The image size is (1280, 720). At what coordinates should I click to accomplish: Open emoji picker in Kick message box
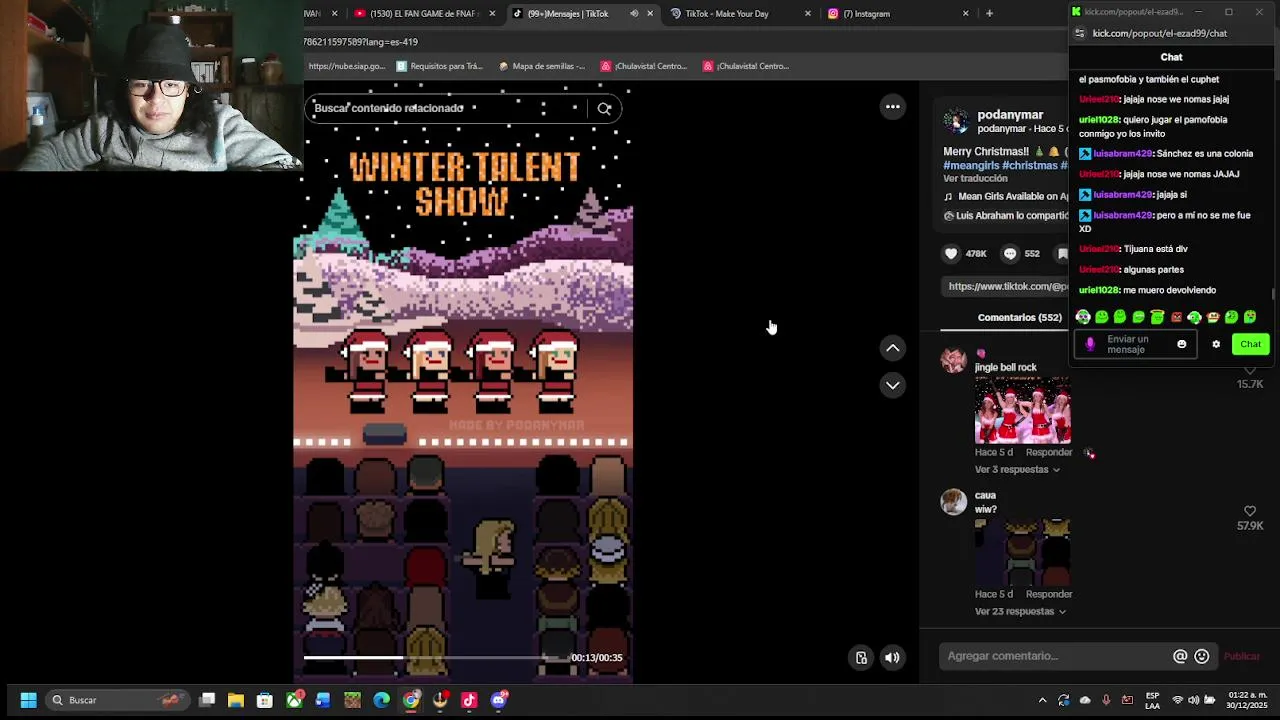1181,344
